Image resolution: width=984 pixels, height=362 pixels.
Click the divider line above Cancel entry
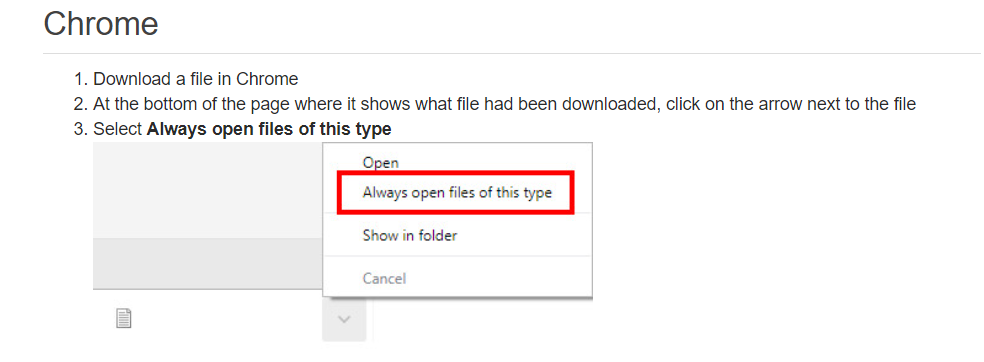pyautogui.click(x=457, y=256)
